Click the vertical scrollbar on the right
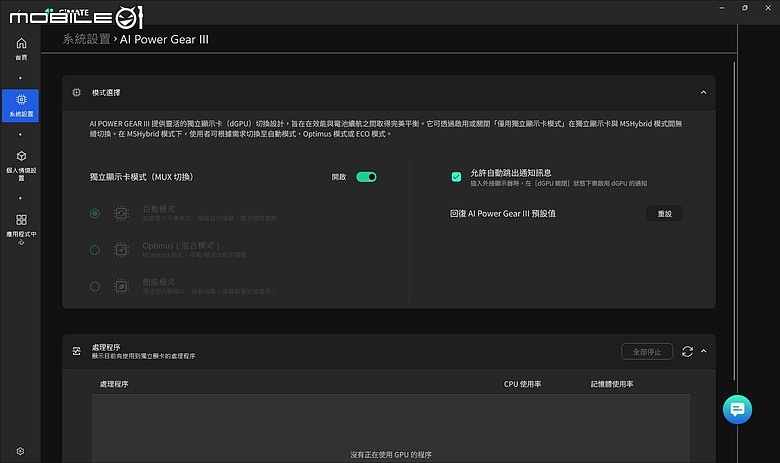 [x=734, y=221]
